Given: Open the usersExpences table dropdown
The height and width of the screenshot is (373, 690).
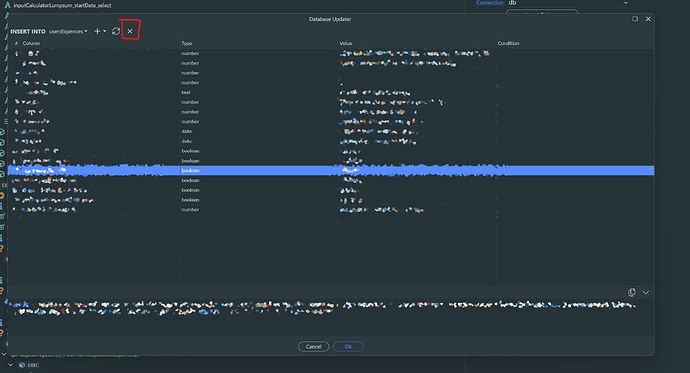Looking at the screenshot, I should point(68,32).
